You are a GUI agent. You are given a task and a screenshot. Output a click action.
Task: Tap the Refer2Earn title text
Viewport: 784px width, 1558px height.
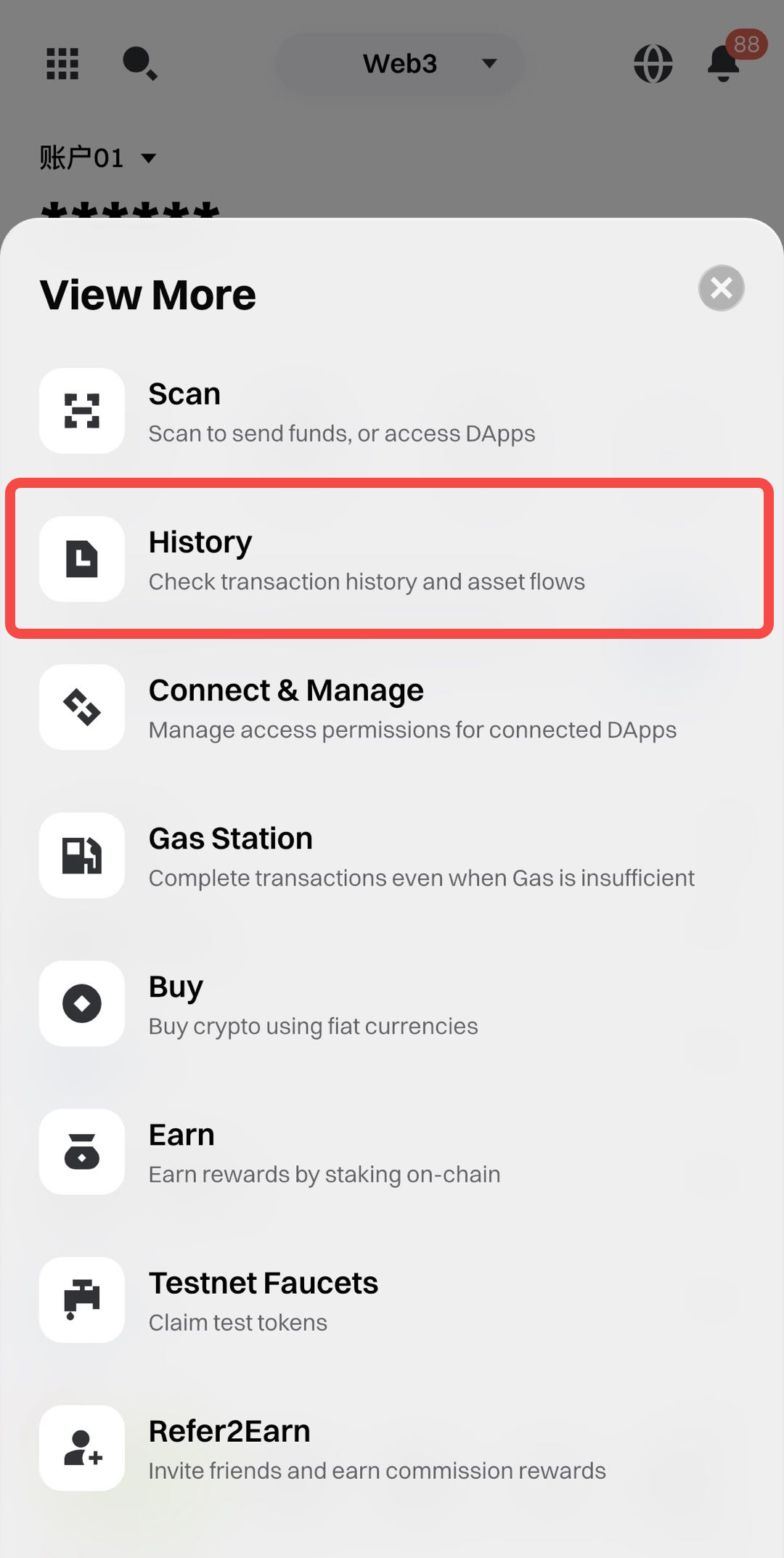[x=229, y=1431]
